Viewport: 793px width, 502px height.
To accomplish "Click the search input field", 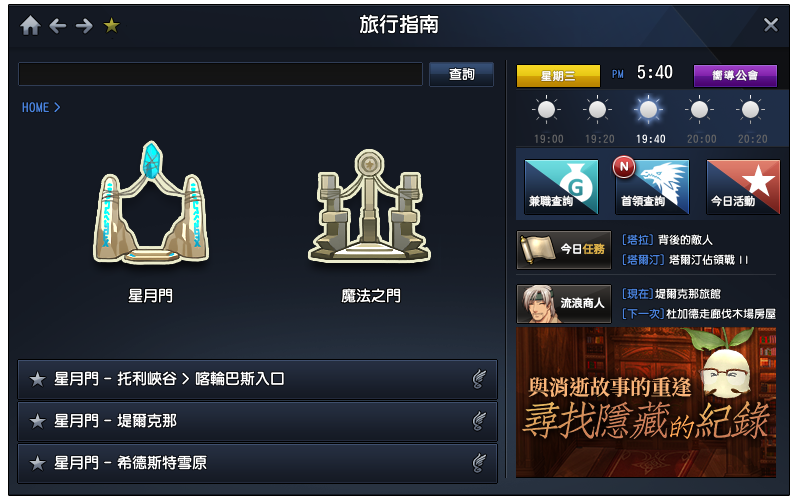I will [x=221, y=74].
